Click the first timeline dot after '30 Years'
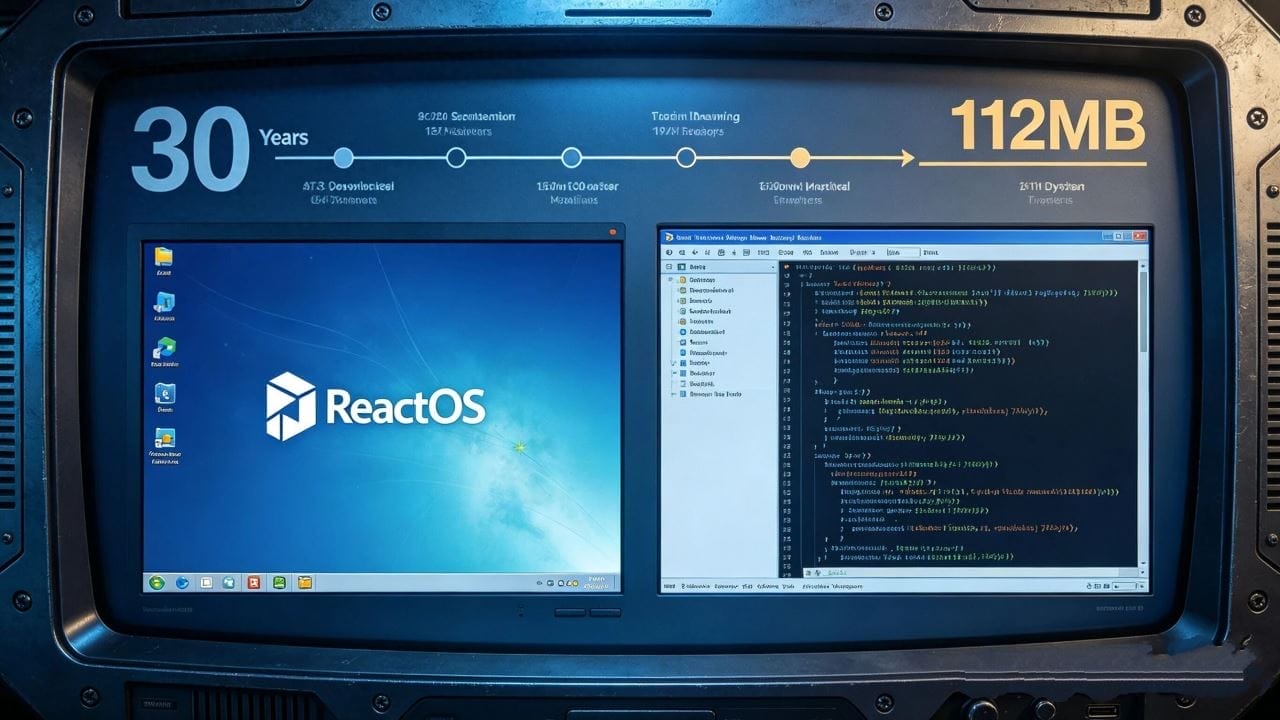 point(343,157)
